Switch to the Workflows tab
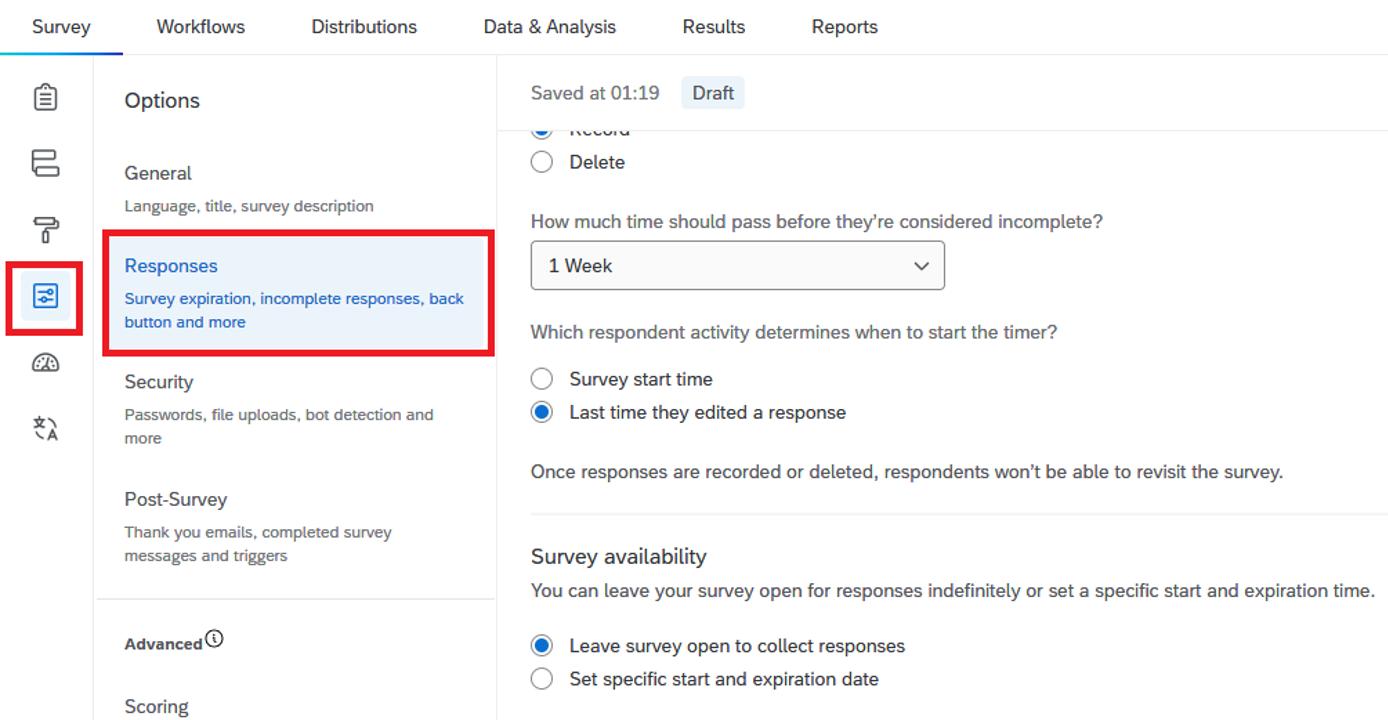 (x=200, y=27)
